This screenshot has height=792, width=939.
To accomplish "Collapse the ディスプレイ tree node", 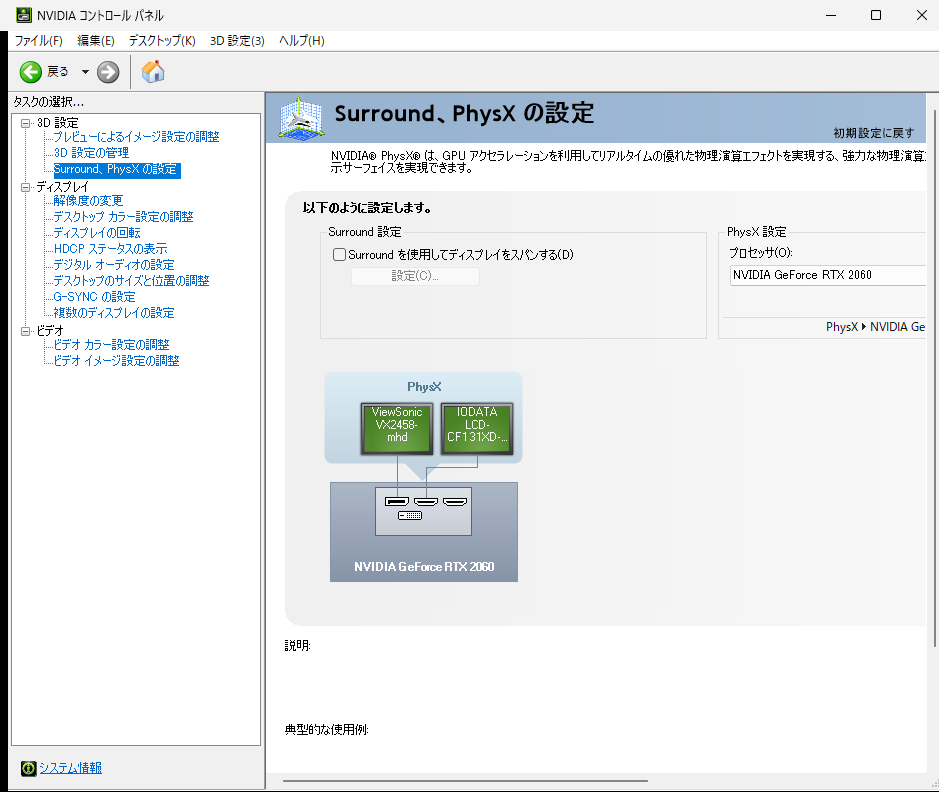I will pyautogui.click(x=26, y=187).
